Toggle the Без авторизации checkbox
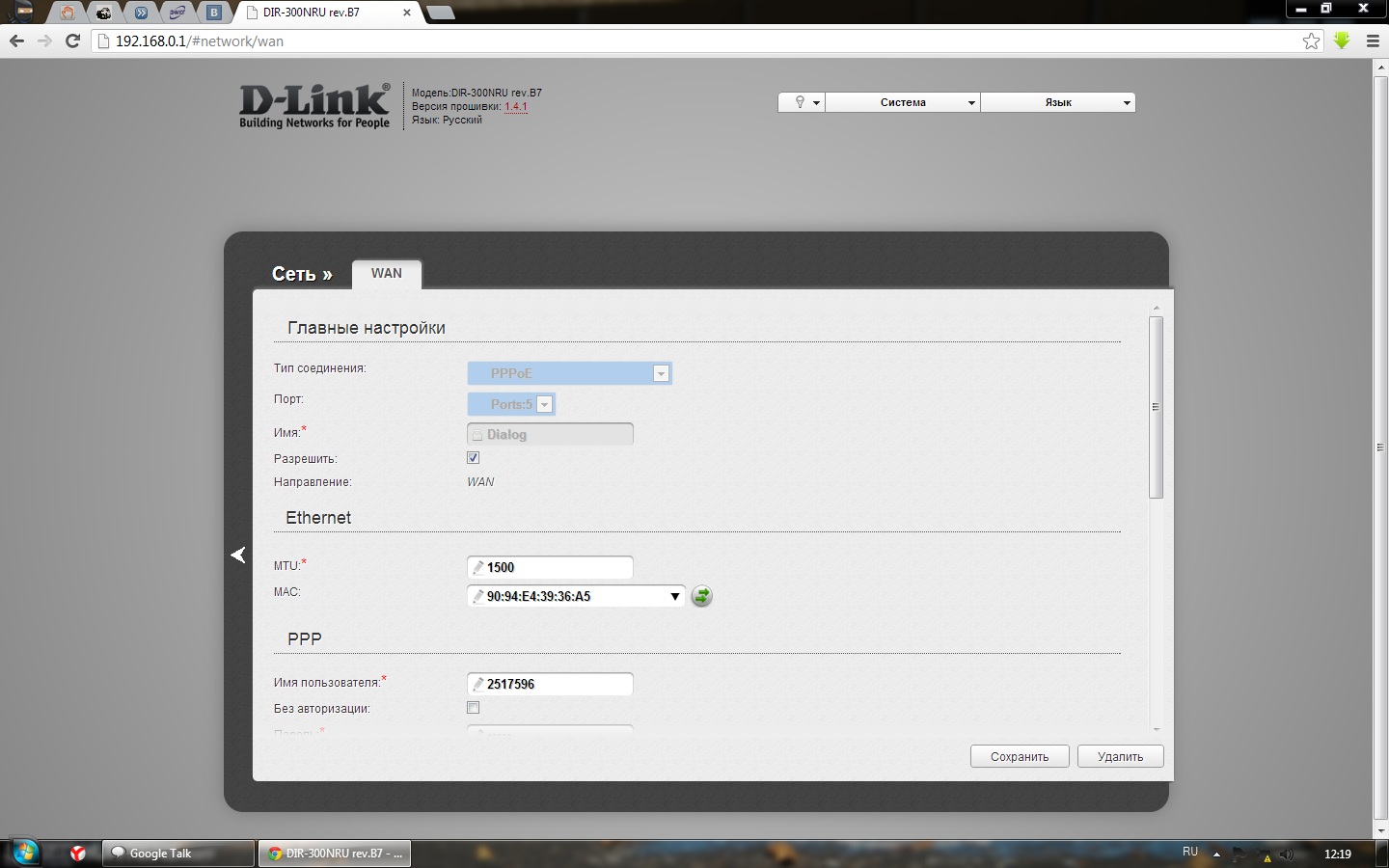 coord(473,708)
